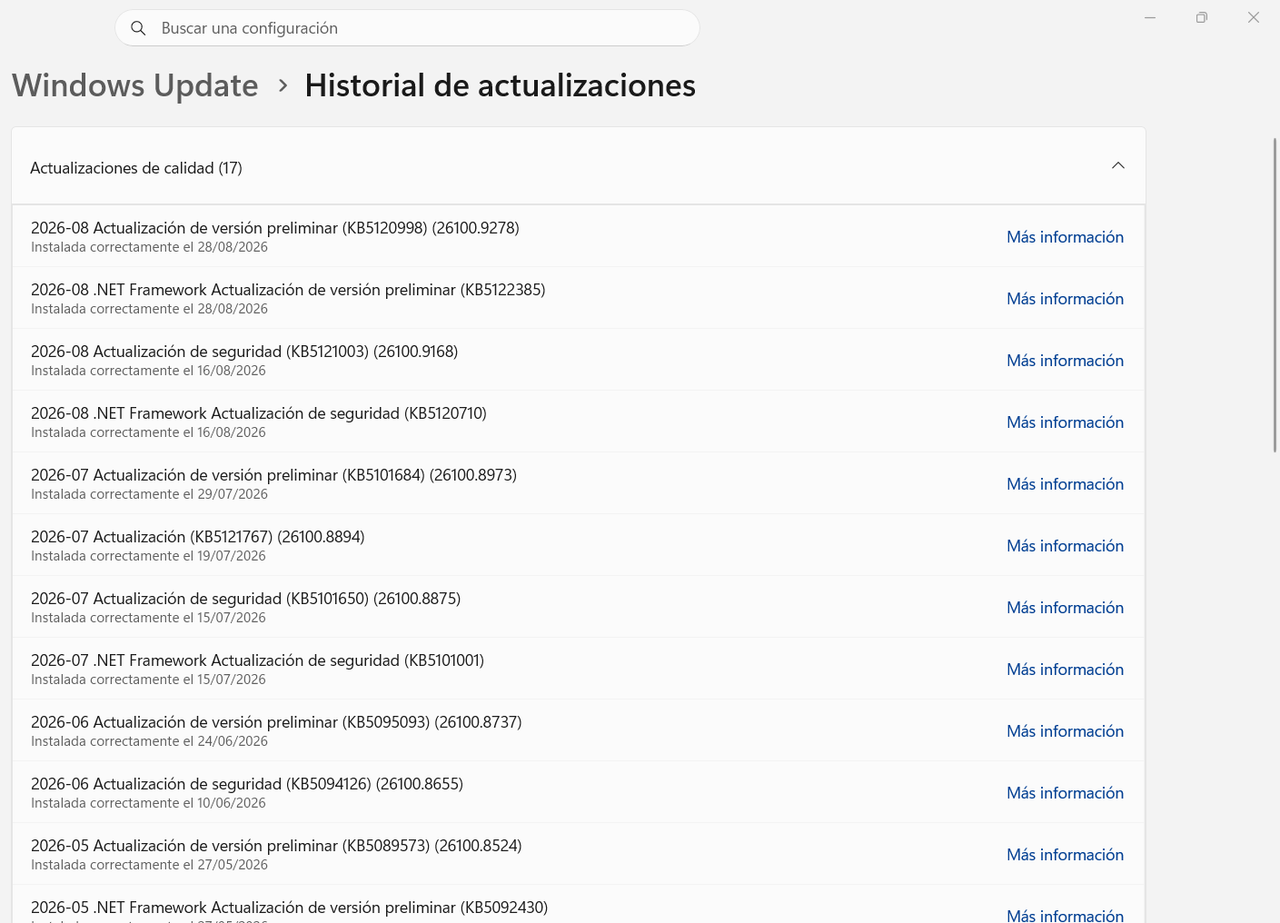Click 'Instalada correctamente el 19/07/2026' status
This screenshot has height=923, width=1280.
pyautogui.click(x=148, y=556)
